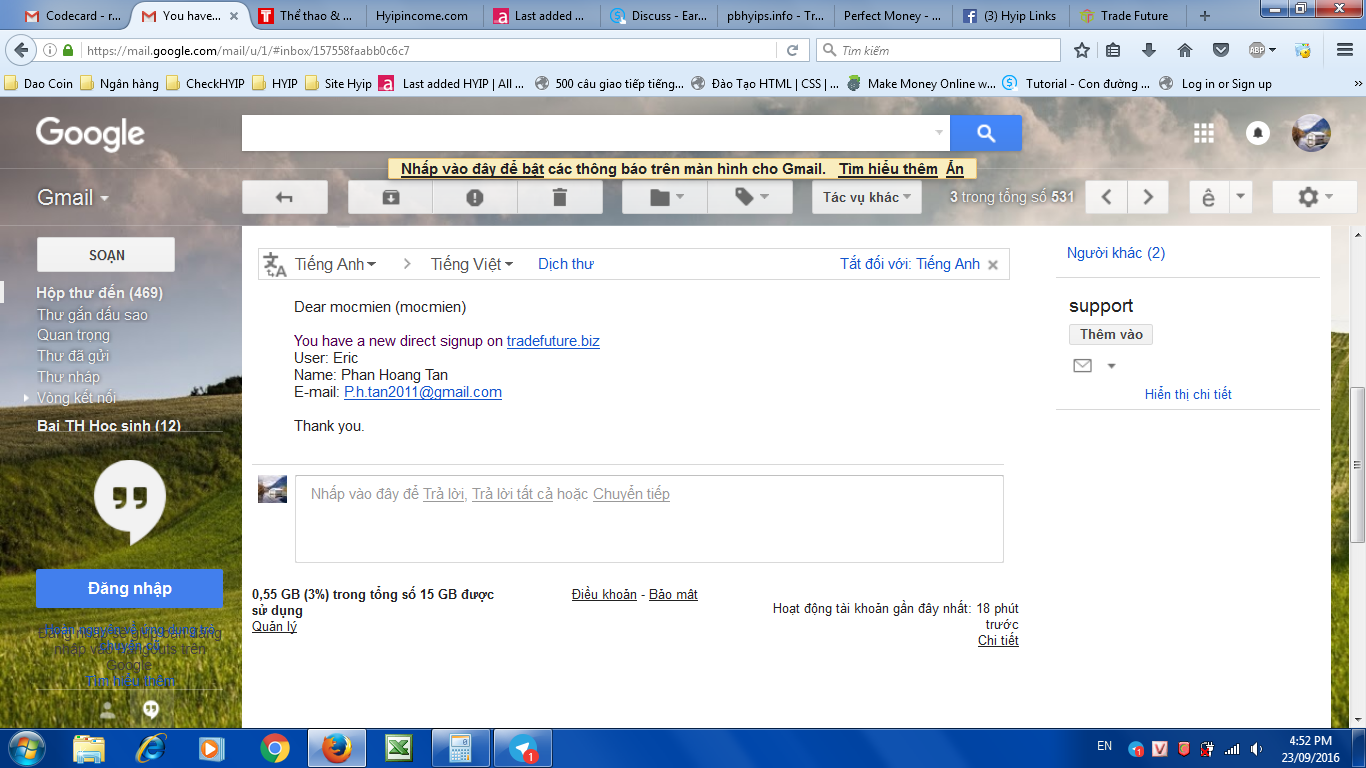This screenshot has width=1366, height=768.
Task: Switch to the (3) Hyip Links tab
Action: pos(1008,16)
